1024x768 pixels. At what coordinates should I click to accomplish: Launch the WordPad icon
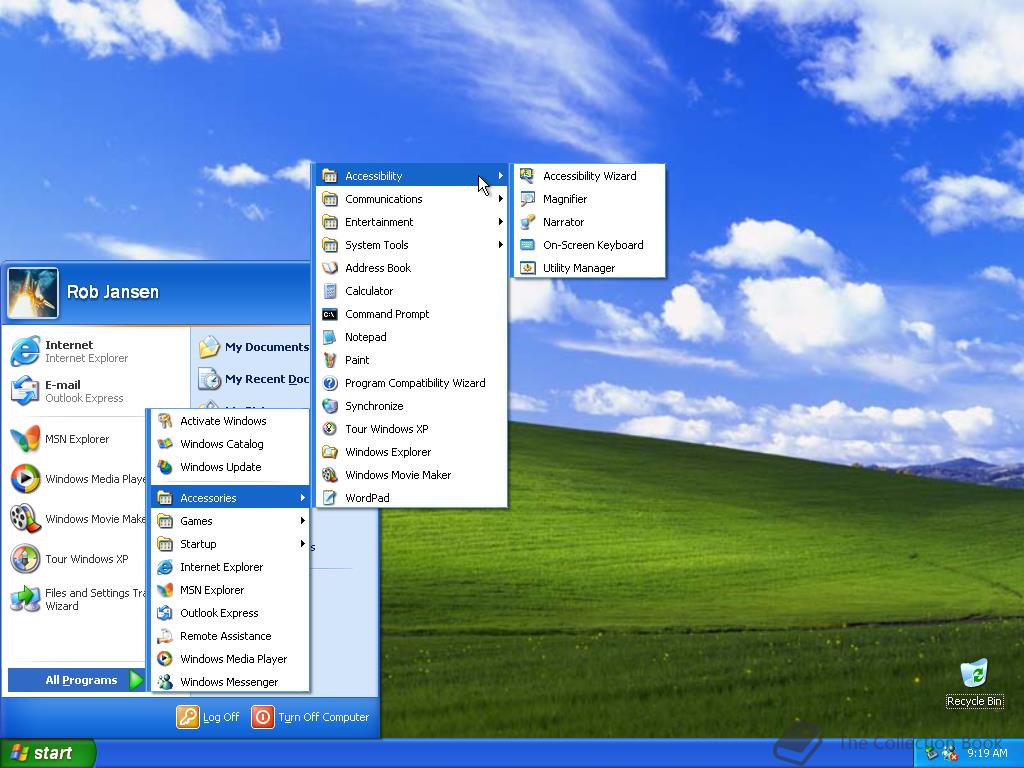(x=330, y=498)
